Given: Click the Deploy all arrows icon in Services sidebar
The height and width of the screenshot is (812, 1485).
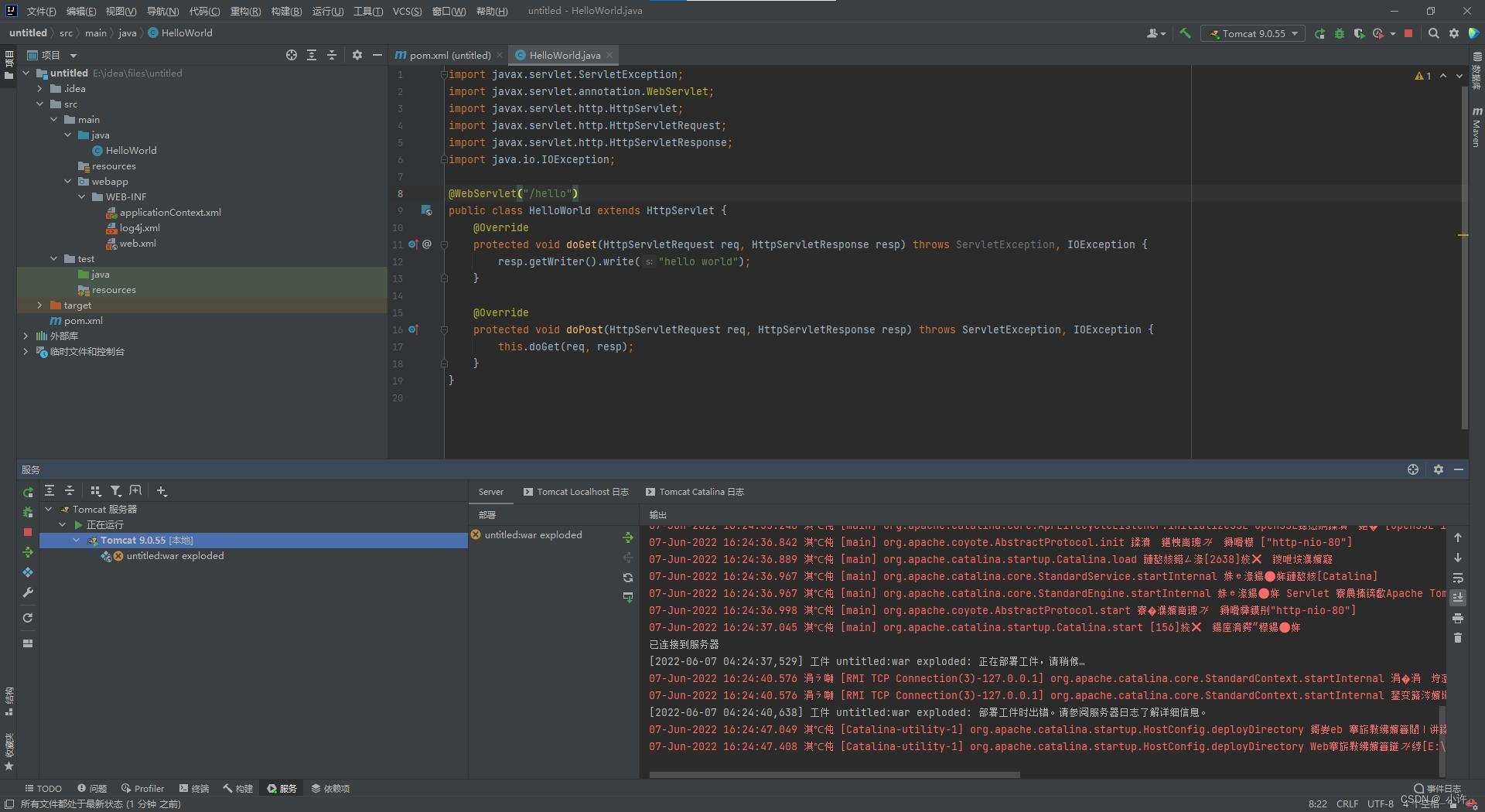Looking at the screenshot, I should pos(28,552).
